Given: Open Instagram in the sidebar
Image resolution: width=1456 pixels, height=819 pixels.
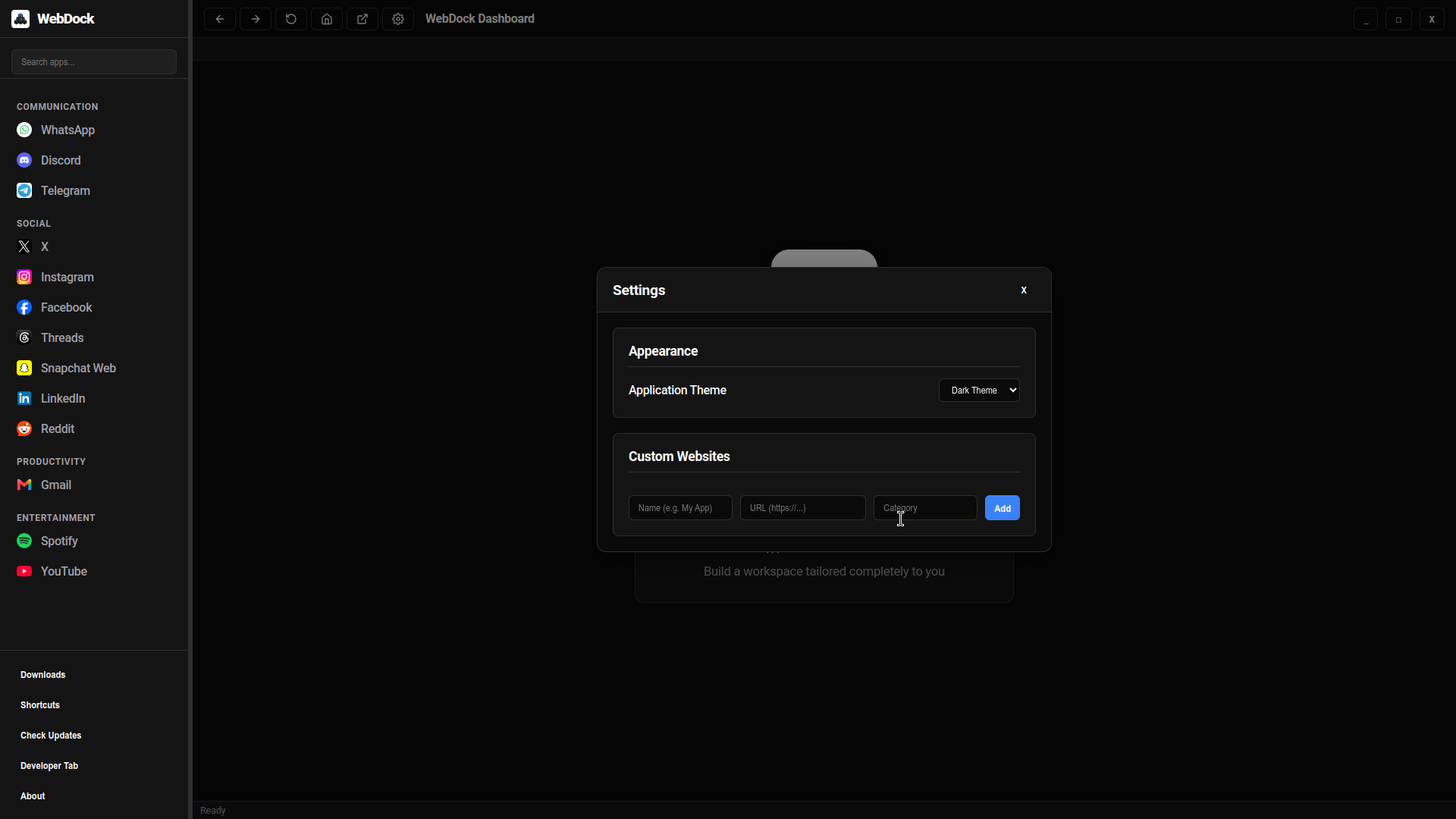Looking at the screenshot, I should tap(94, 278).
